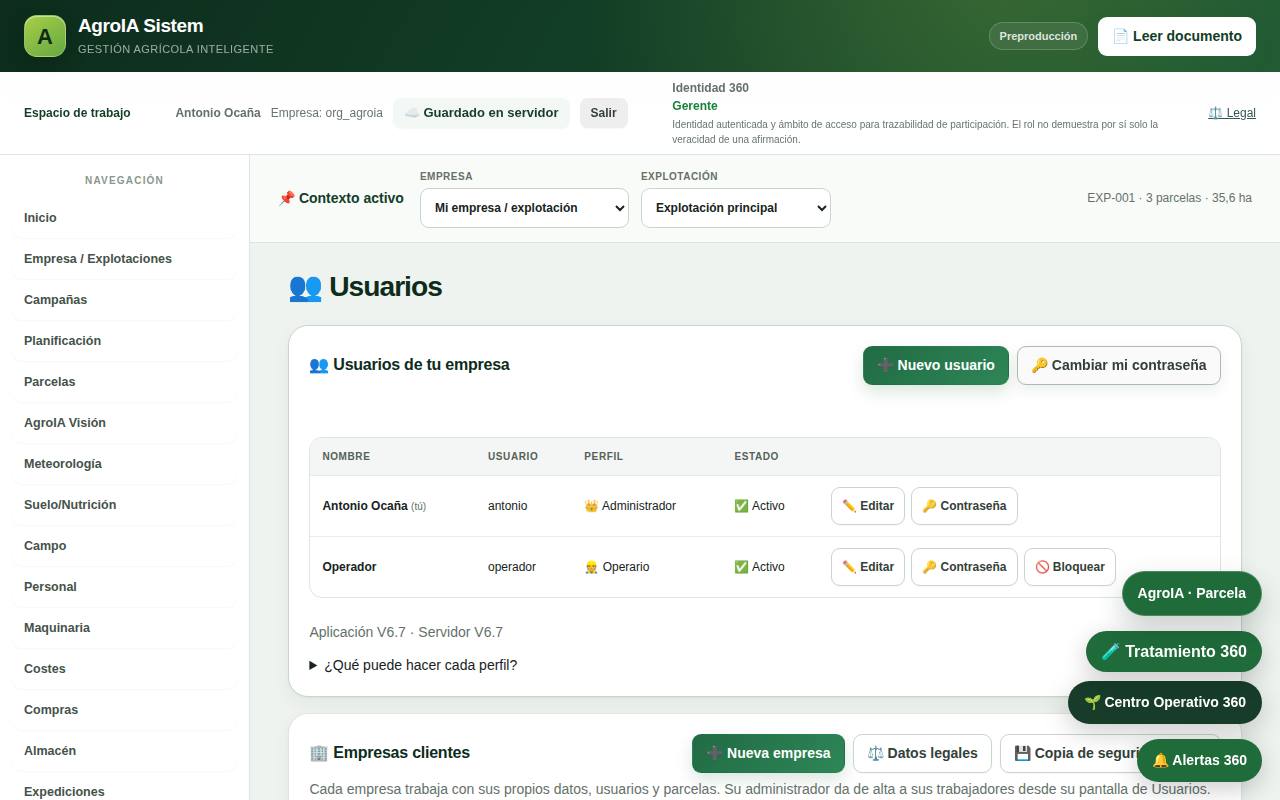
Task: Edit the Antonio Ocaña user
Action: pyautogui.click(x=868, y=506)
